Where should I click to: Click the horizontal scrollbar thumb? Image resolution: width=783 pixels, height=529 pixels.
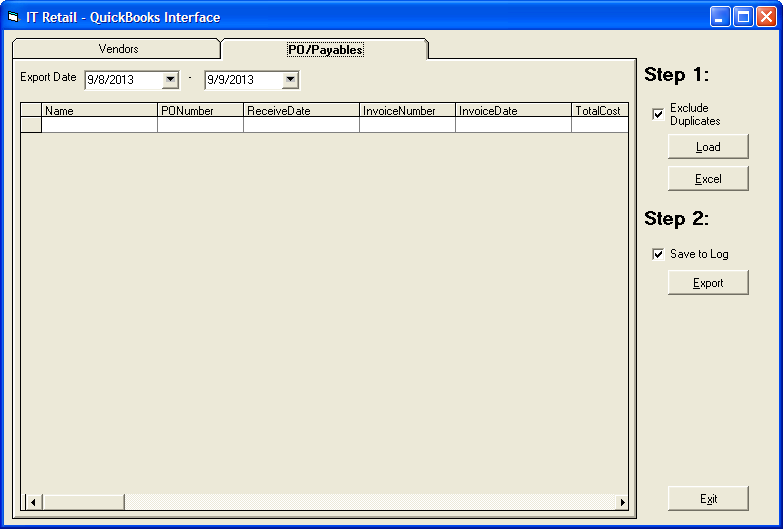pos(83,502)
